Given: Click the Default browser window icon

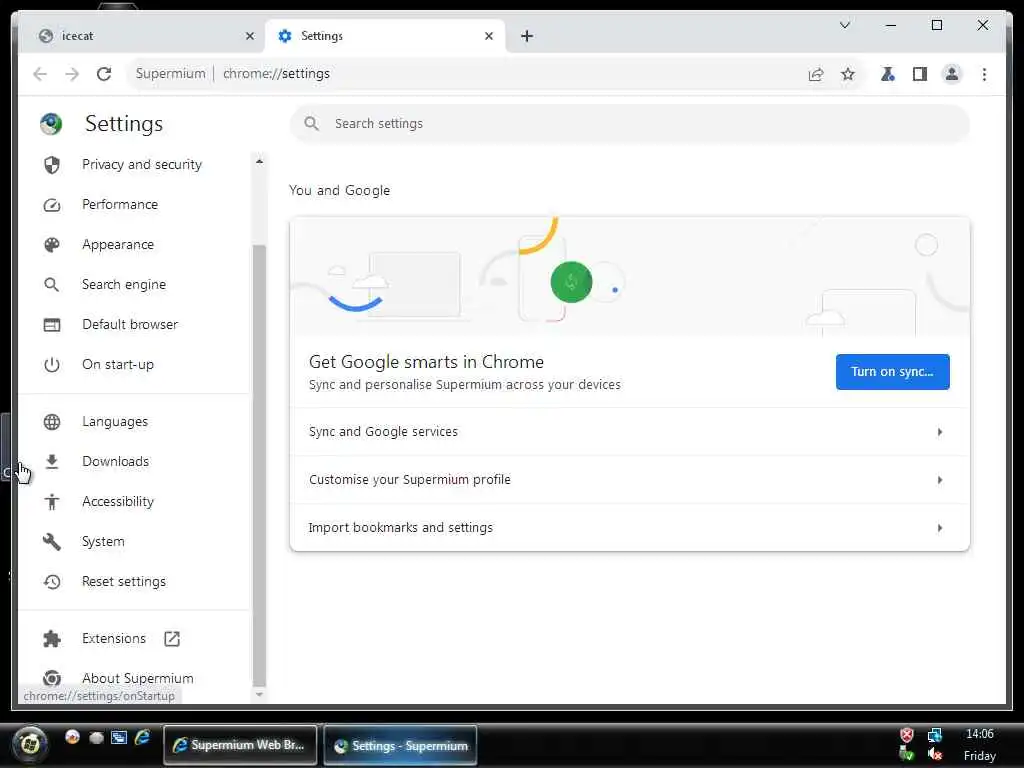Looking at the screenshot, I should point(52,325).
